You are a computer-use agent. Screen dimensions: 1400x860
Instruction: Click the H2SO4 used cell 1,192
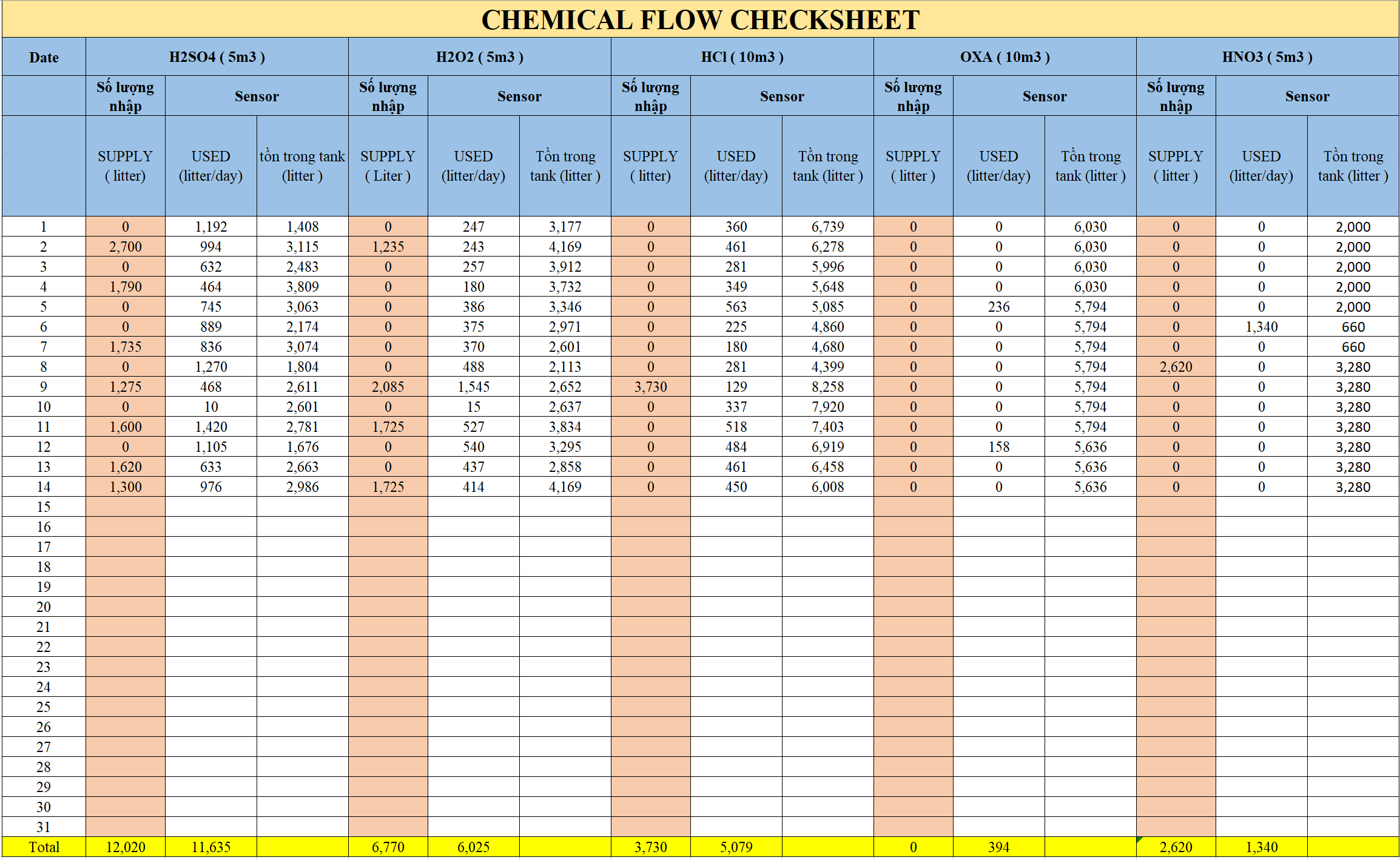[x=211, y=227]
